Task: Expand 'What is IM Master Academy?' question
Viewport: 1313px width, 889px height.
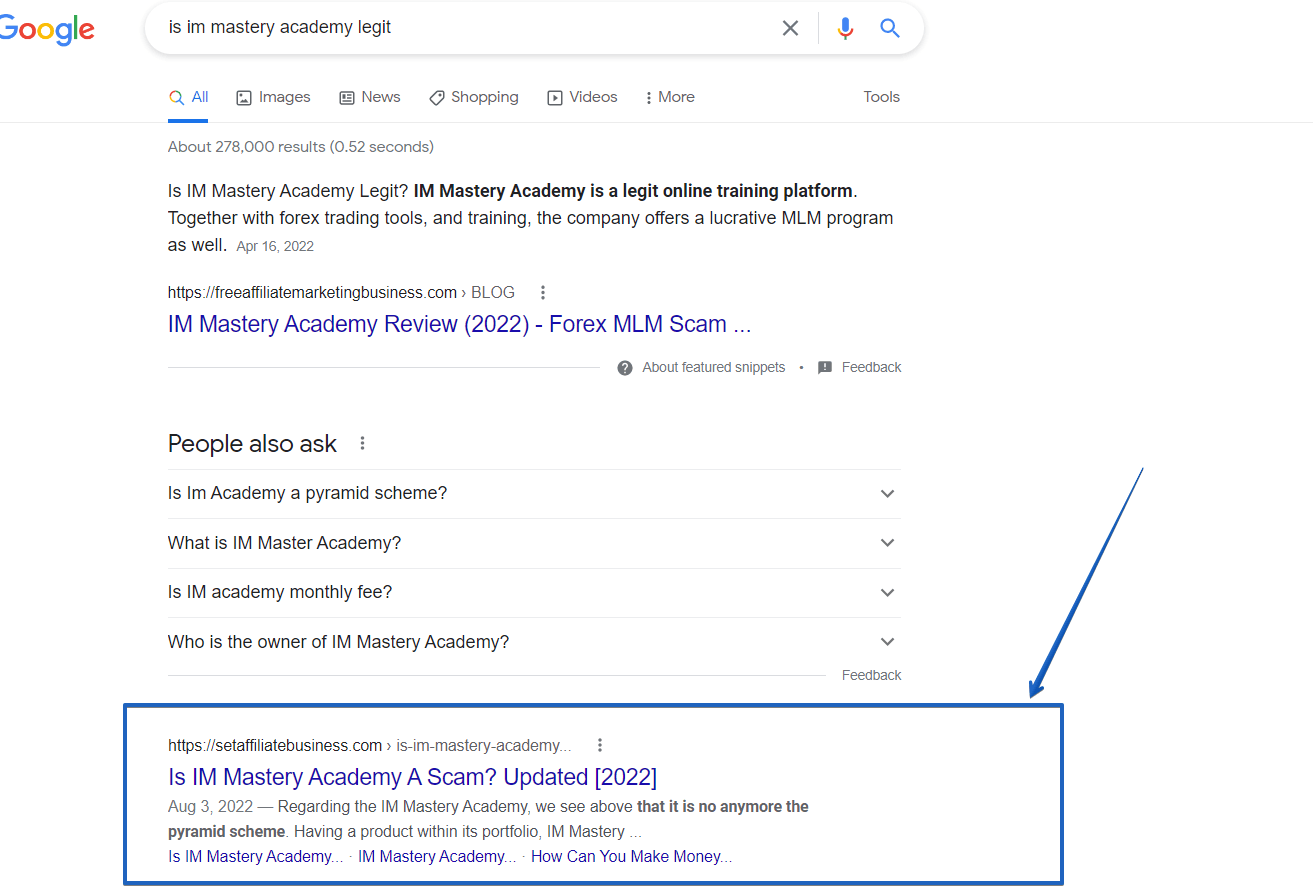Action: [534, 543]
